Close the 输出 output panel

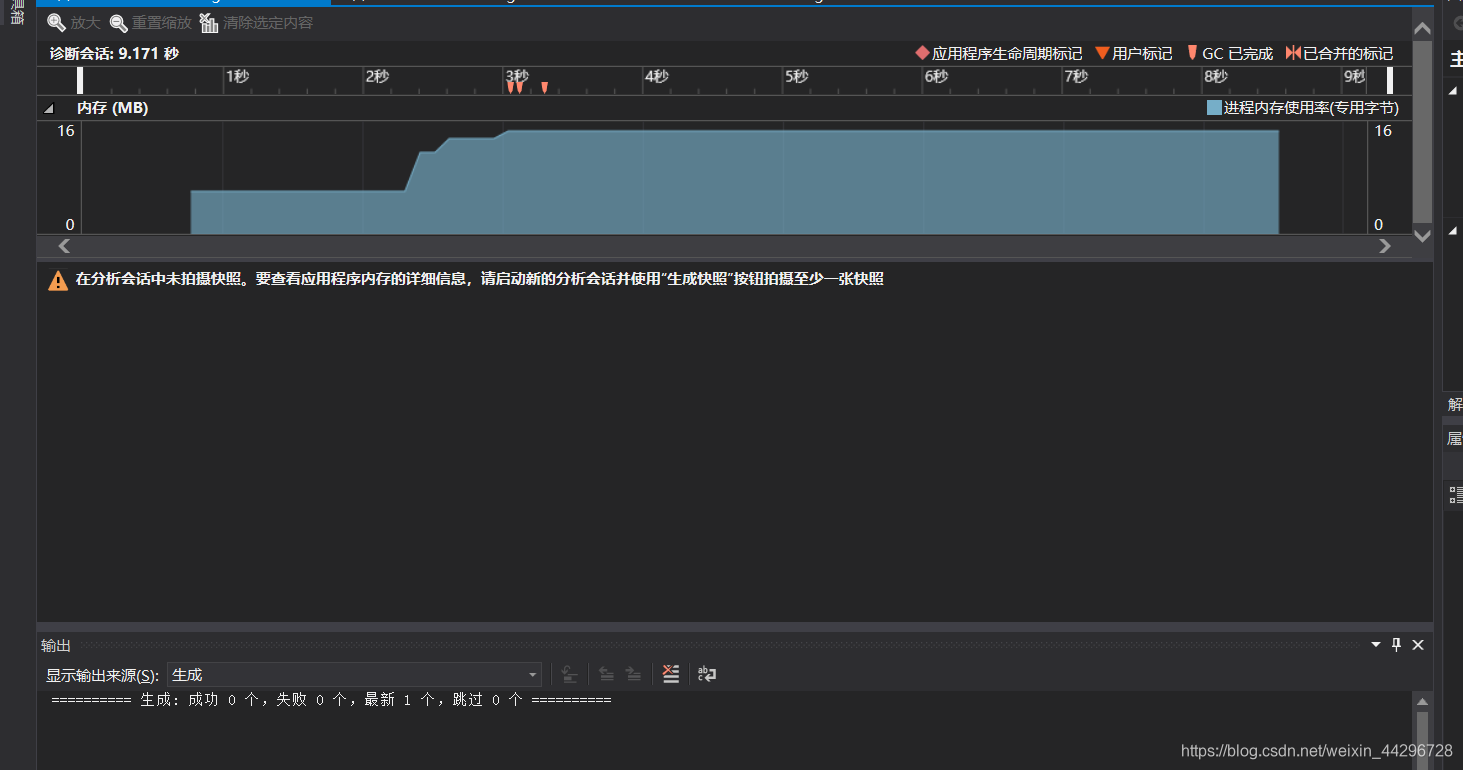coord(1418,645)
